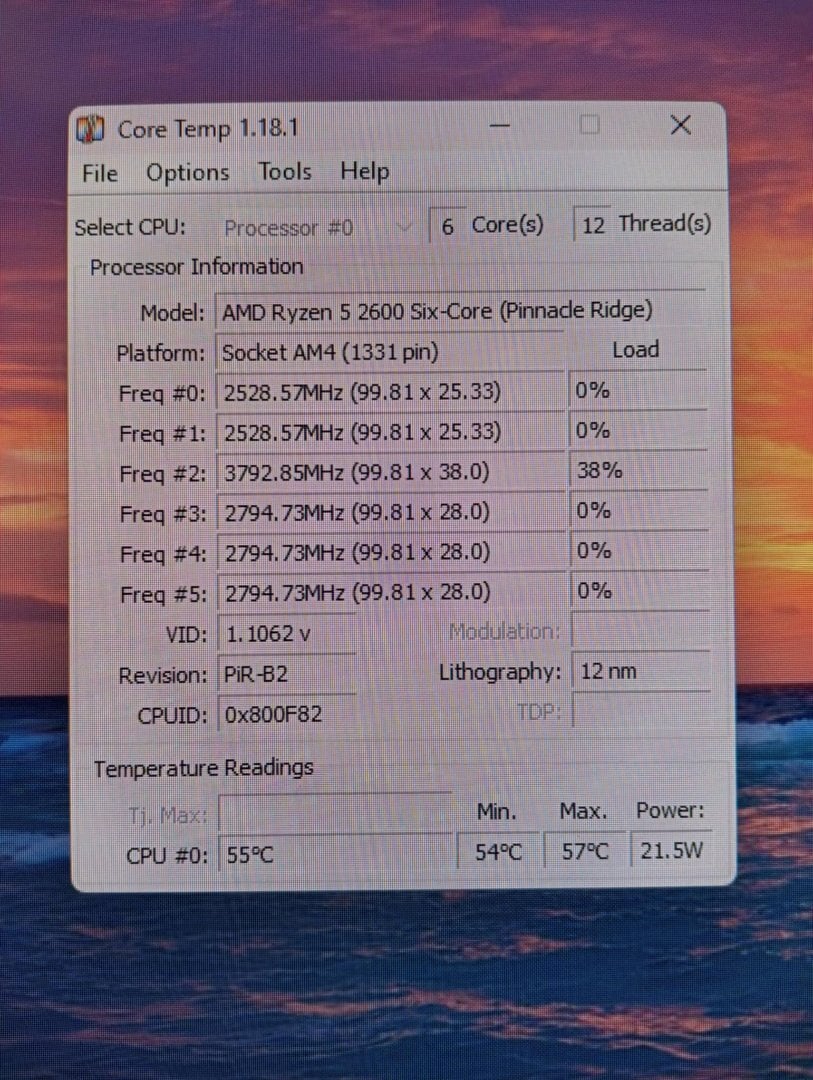The height and width of the screenshot is (1080, 813).
Task: Click the VID value 1.1062 v
Action: click(287, 633)
